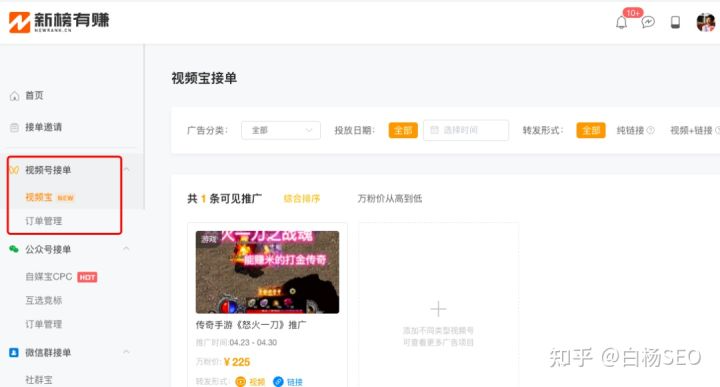Open the user avatar profile picture
This screenshot has height=387, width=720.
pos(706,22)
